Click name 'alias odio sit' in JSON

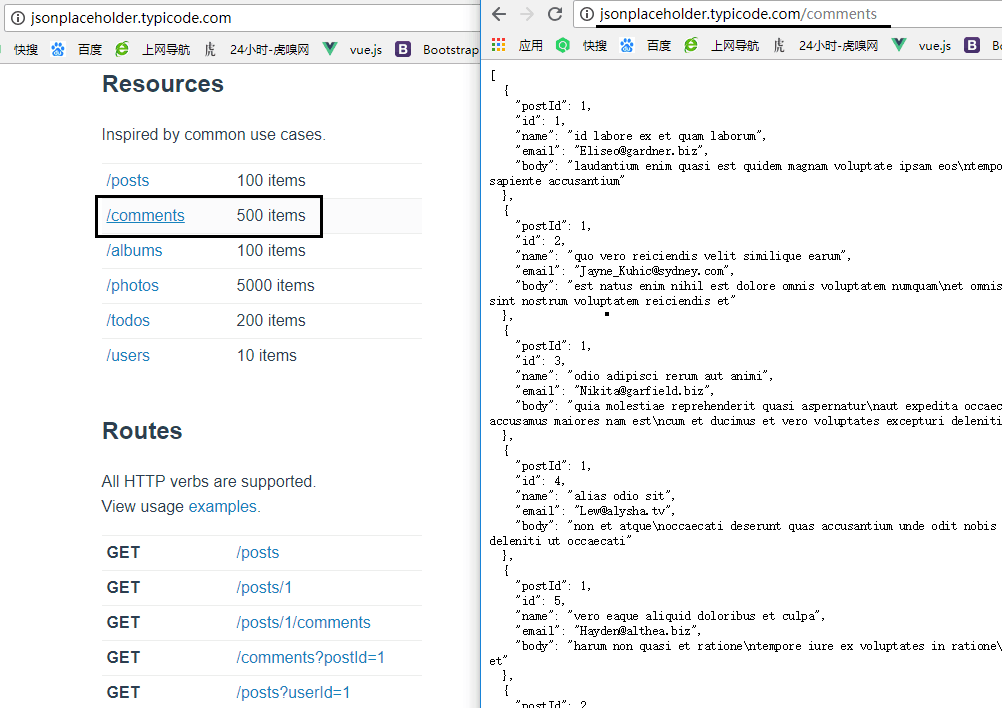(x=619, y=496)
